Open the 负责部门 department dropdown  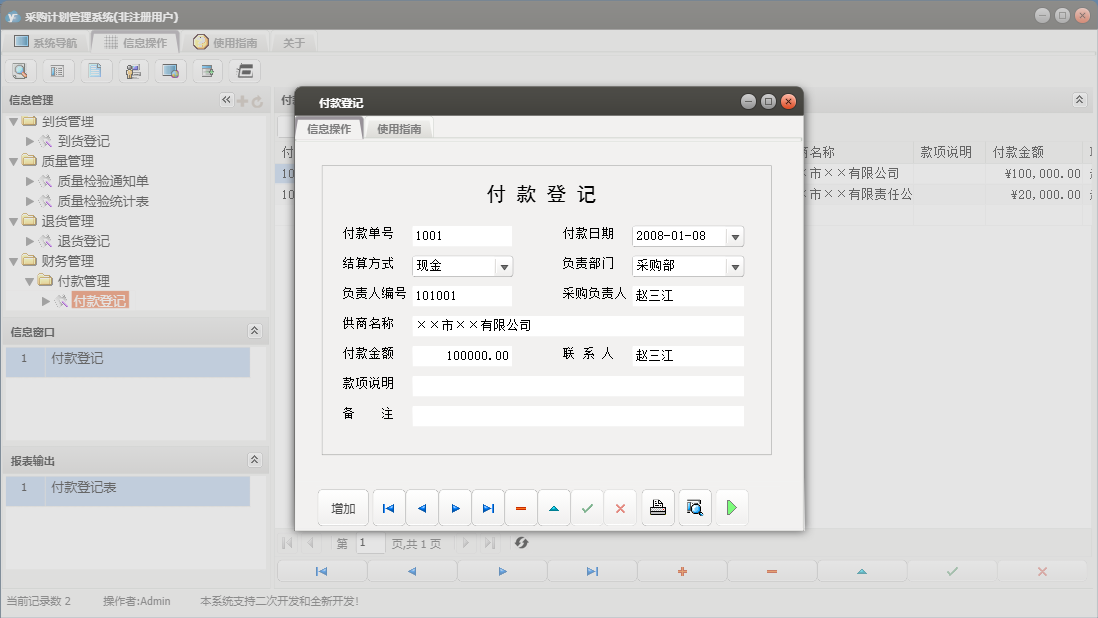[x=734, y=266]
